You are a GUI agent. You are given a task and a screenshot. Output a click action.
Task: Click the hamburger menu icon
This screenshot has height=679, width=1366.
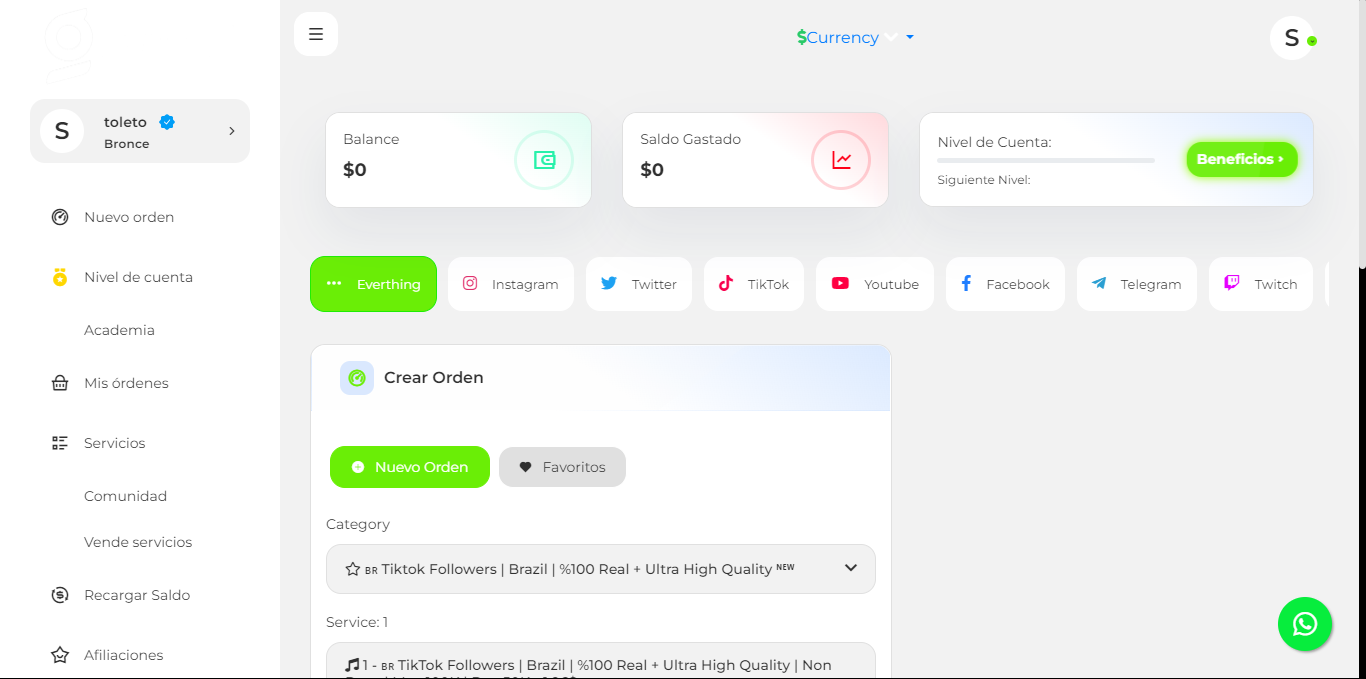coord(316,34)
